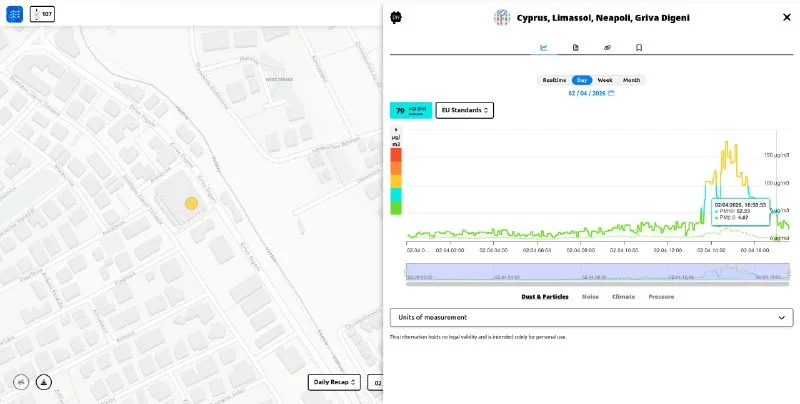Select the Month period option
800x404 pixels.
click(x=631, y=80)
